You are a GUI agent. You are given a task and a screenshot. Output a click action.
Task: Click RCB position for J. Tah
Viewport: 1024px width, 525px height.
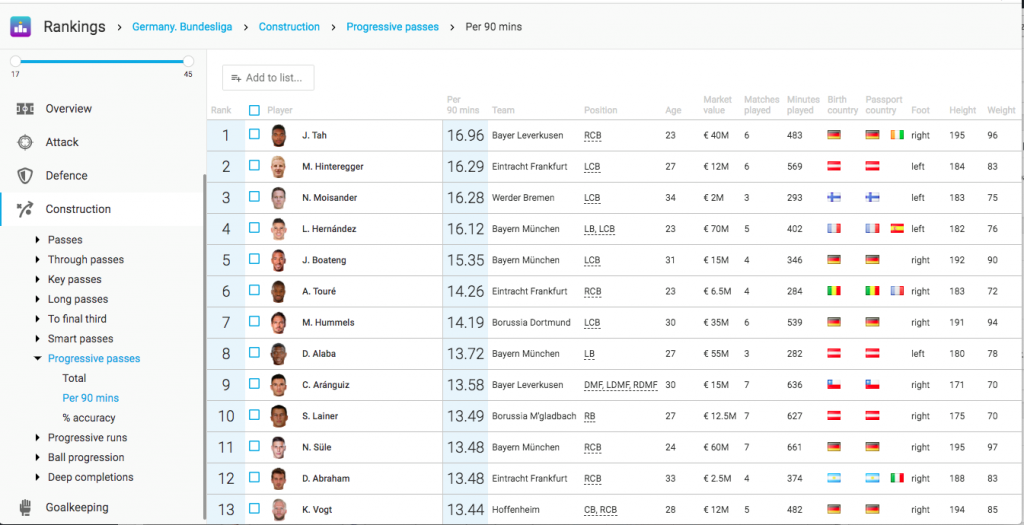click(x=593, y=136)
